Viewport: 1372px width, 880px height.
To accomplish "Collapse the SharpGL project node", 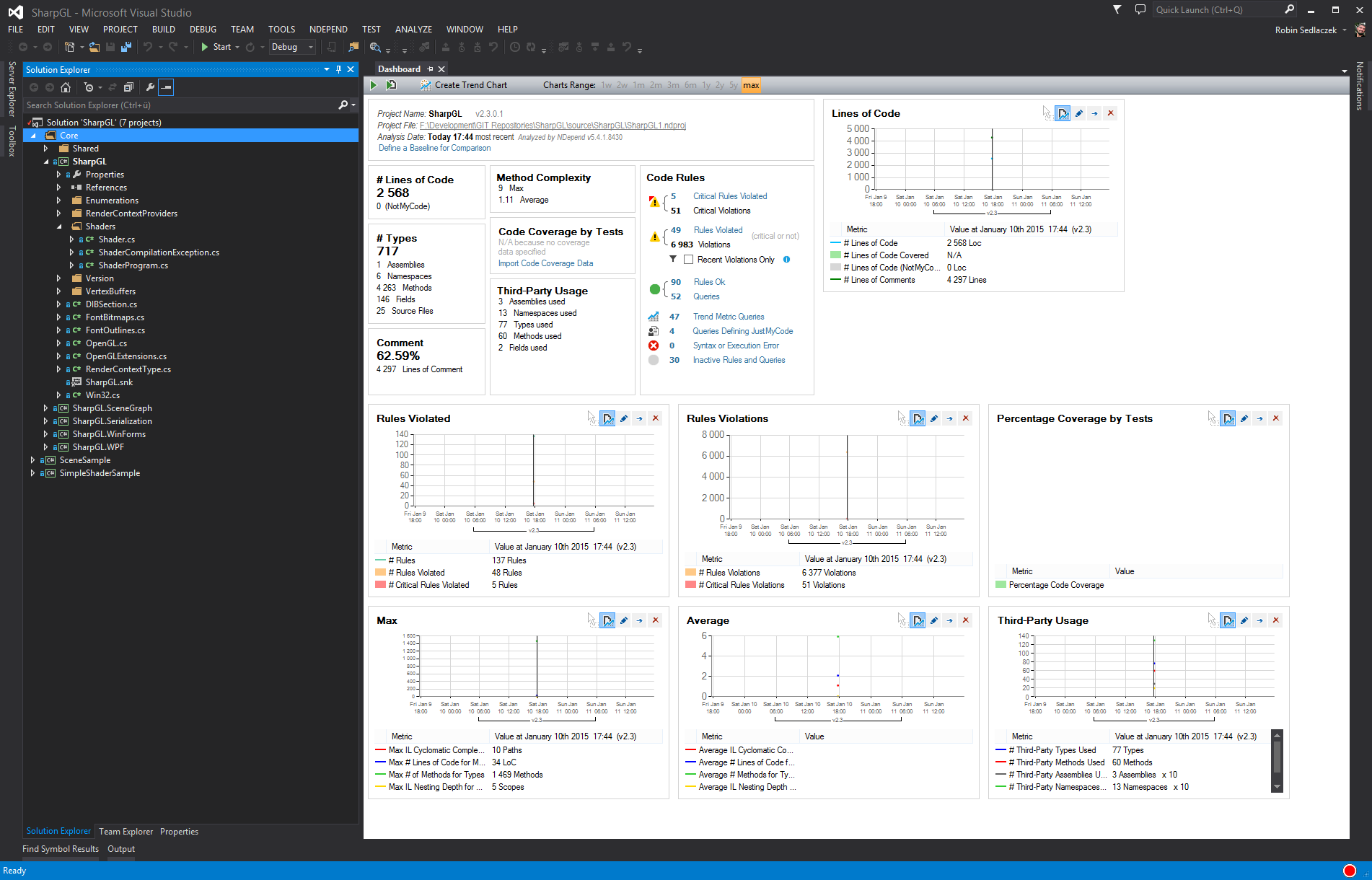I will tap(46, 162).
